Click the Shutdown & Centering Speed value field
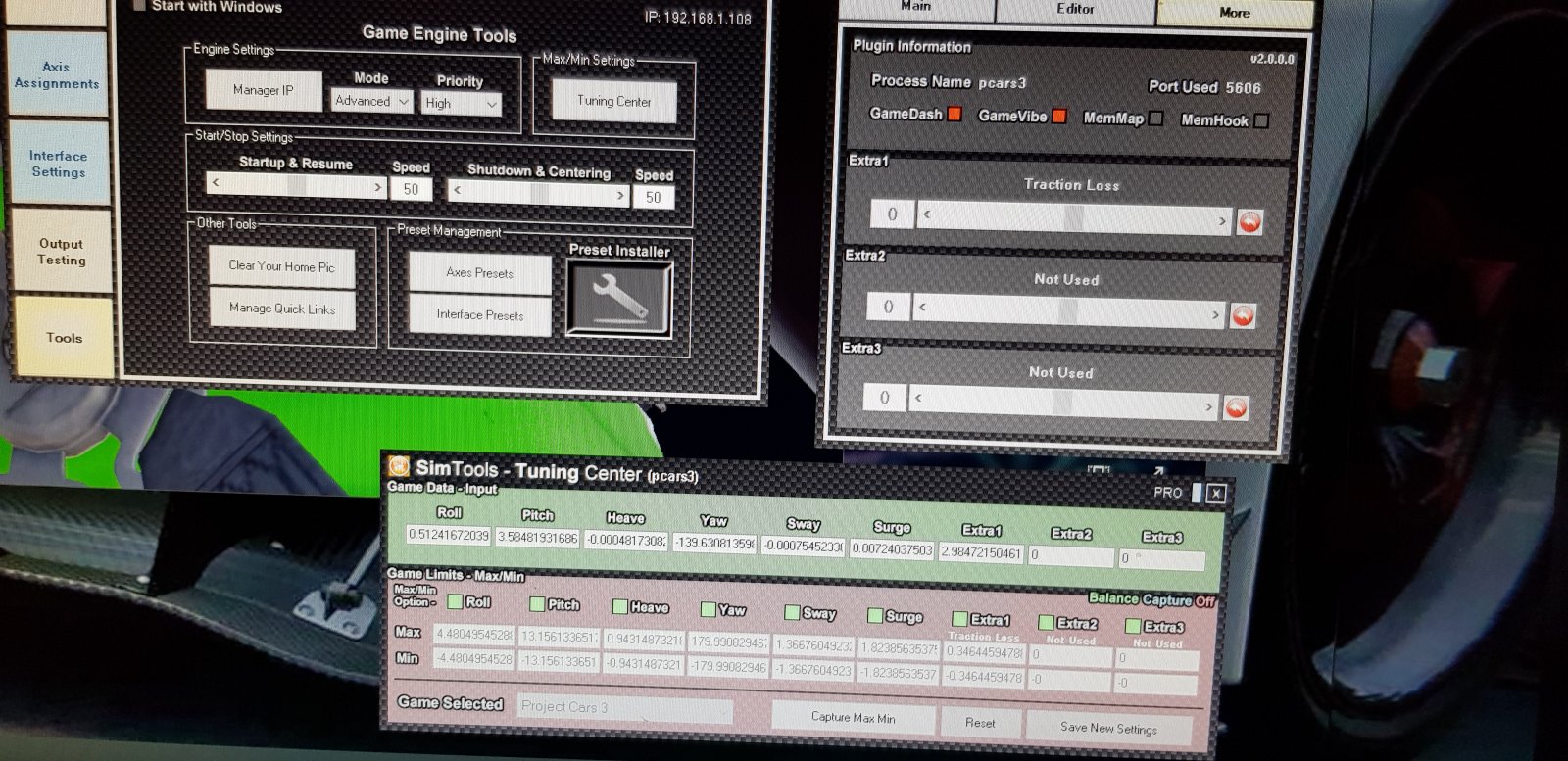 click(654, 197)
